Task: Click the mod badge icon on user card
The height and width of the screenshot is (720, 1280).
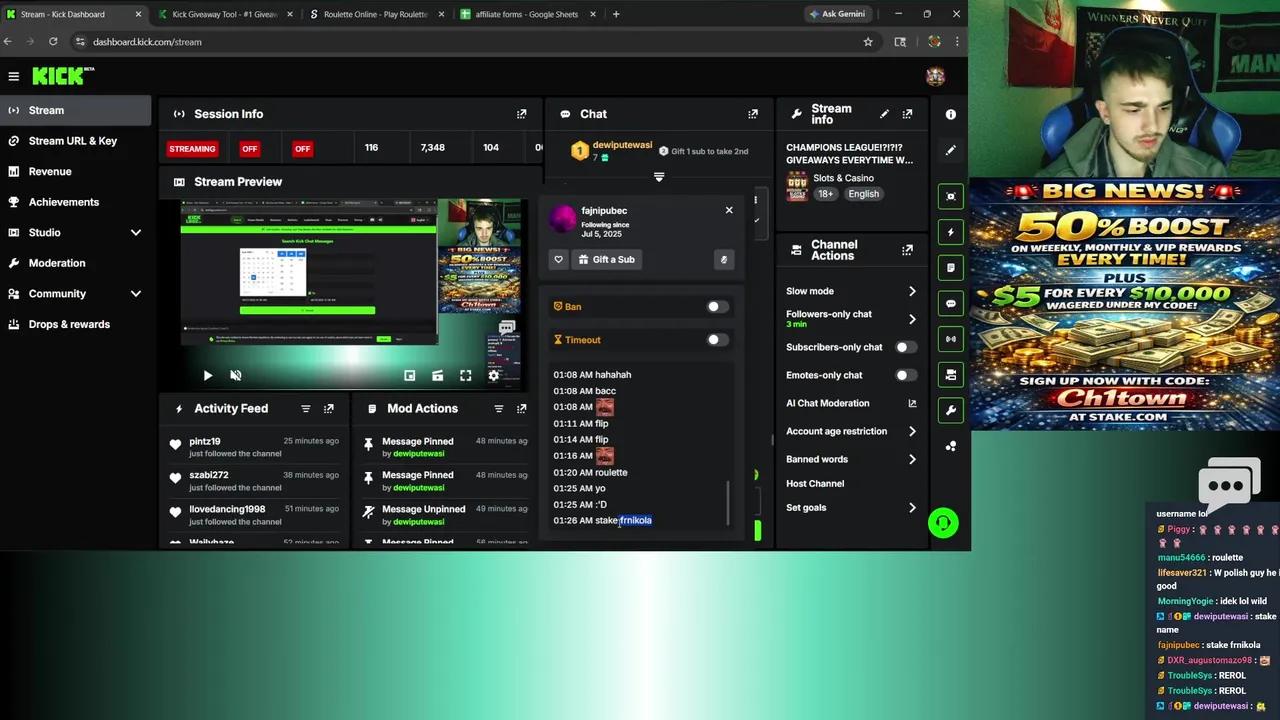Action: click(x=724, y=259)
